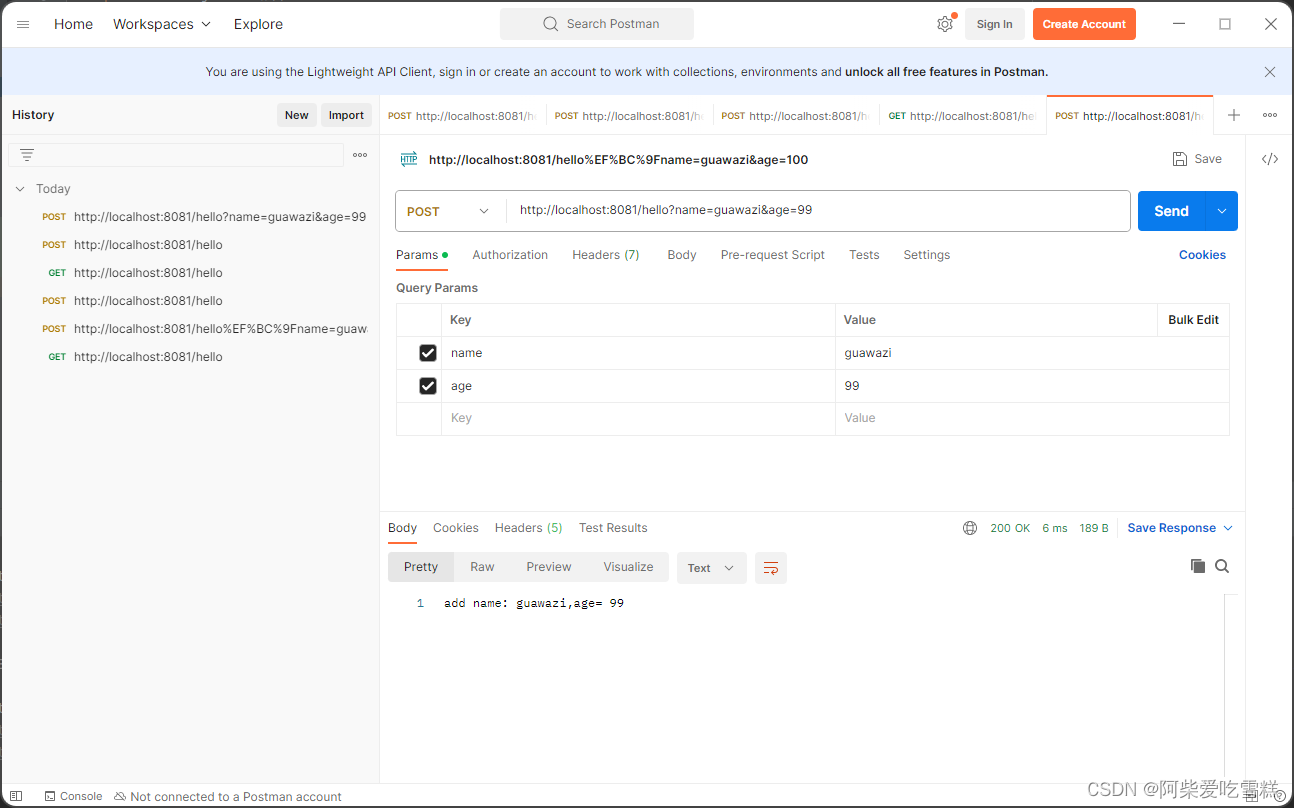Viewport: 1294px width, 808px height.
Task: Open the History filter icon
Action: (26, 155)
